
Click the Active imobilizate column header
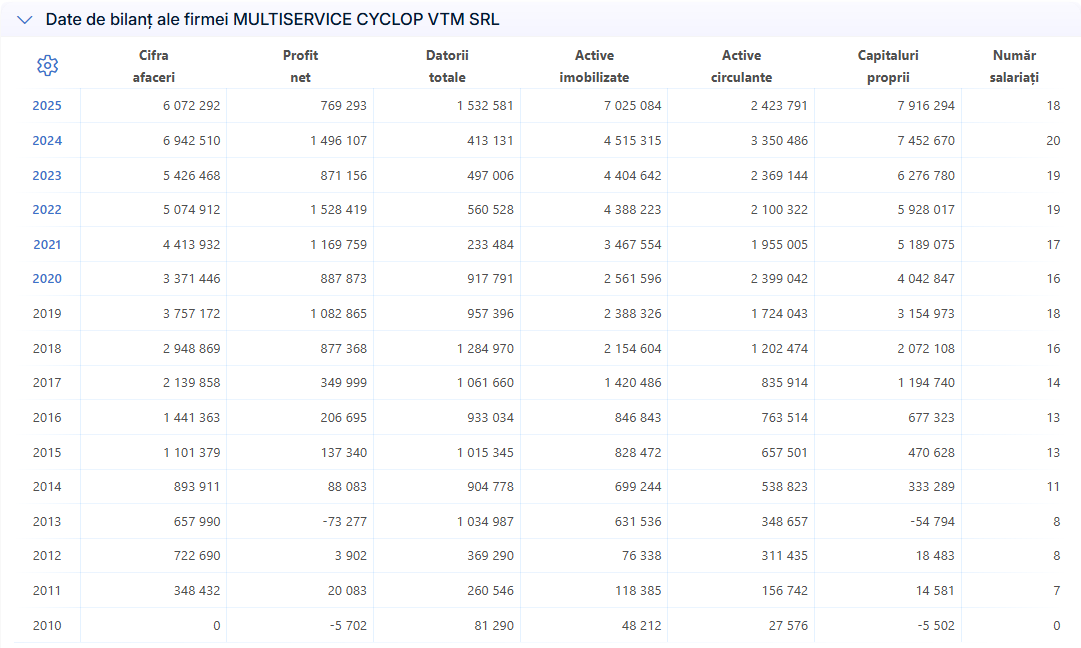(594, 66)
